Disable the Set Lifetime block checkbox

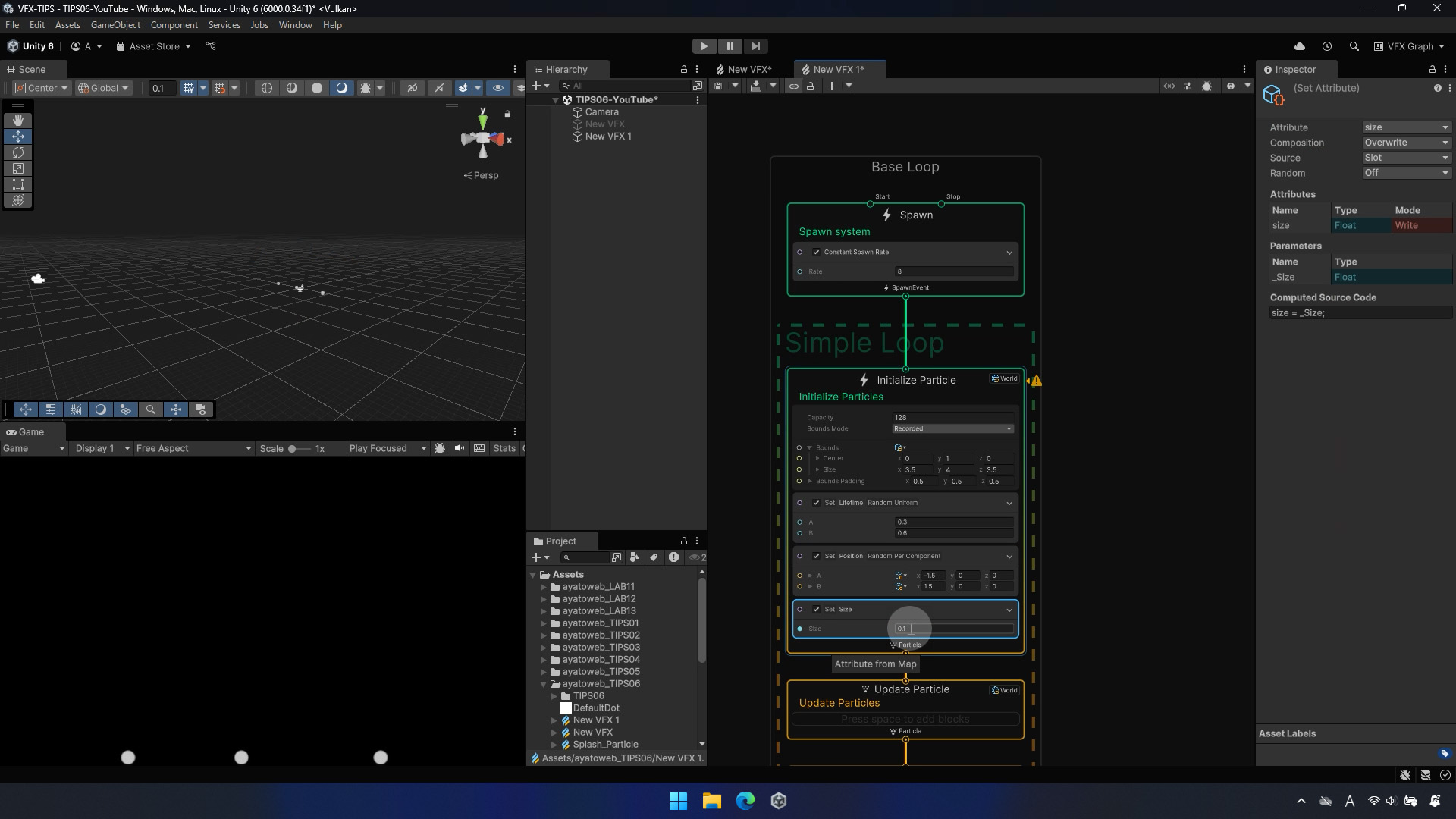(x=816, y=503)
